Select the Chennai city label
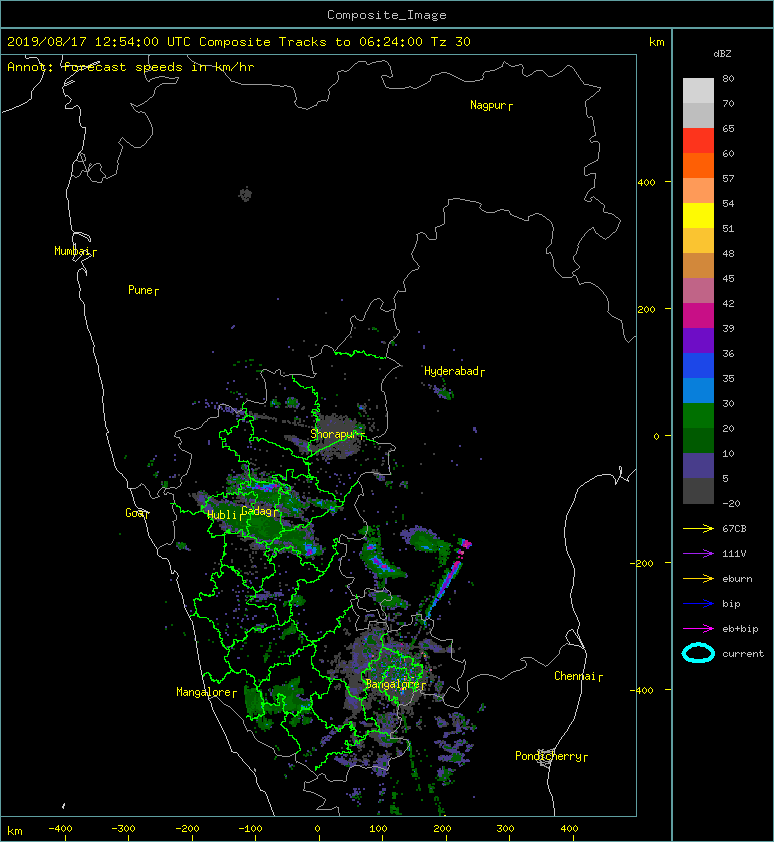The height and width of the screenshot is (842, 774). [575, 676]
